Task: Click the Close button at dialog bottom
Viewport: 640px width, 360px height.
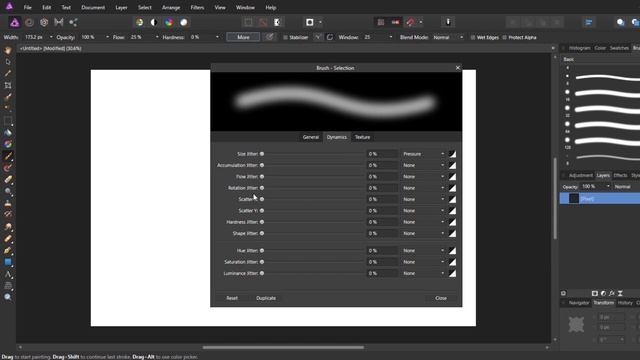Action: click(x=441, y=298)
